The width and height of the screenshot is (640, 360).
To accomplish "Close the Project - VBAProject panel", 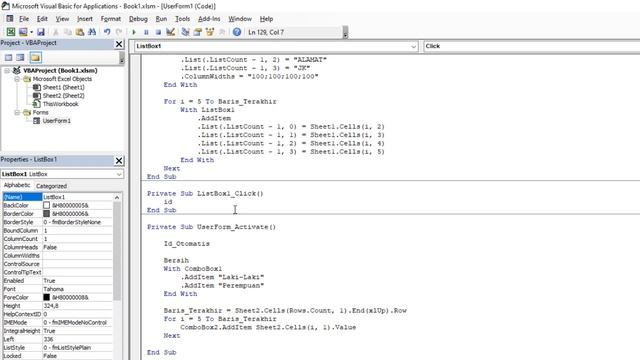I will point(119,44).
